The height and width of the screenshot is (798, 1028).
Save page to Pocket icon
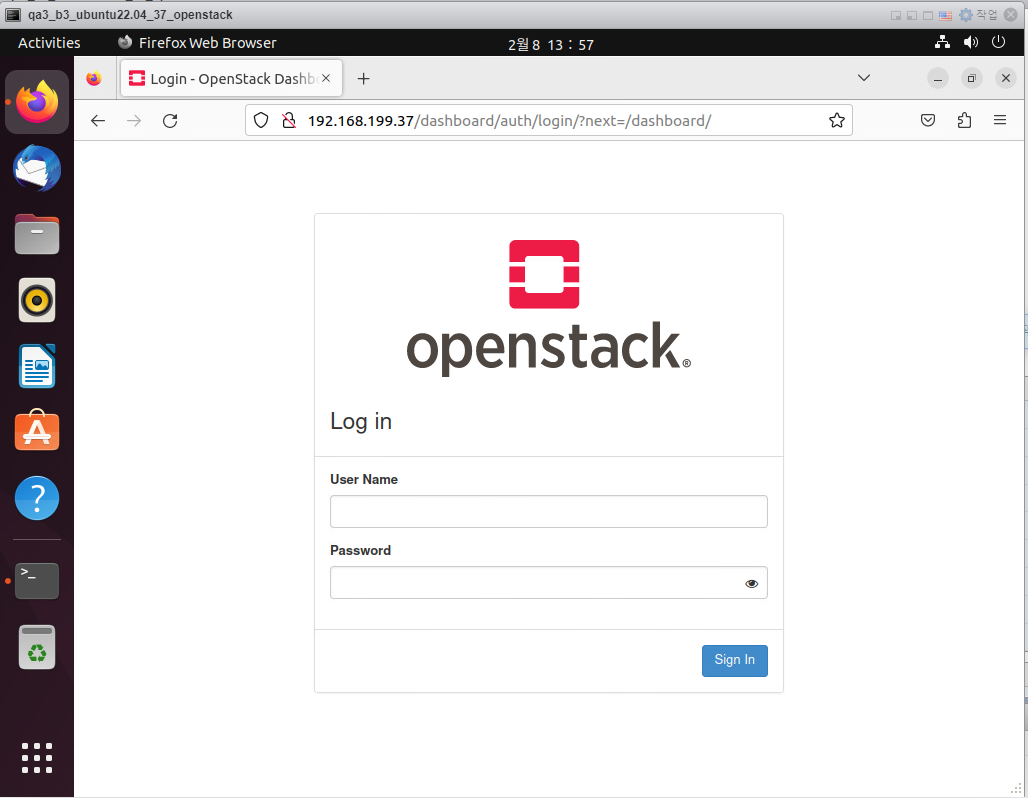[x=928, y=121]
